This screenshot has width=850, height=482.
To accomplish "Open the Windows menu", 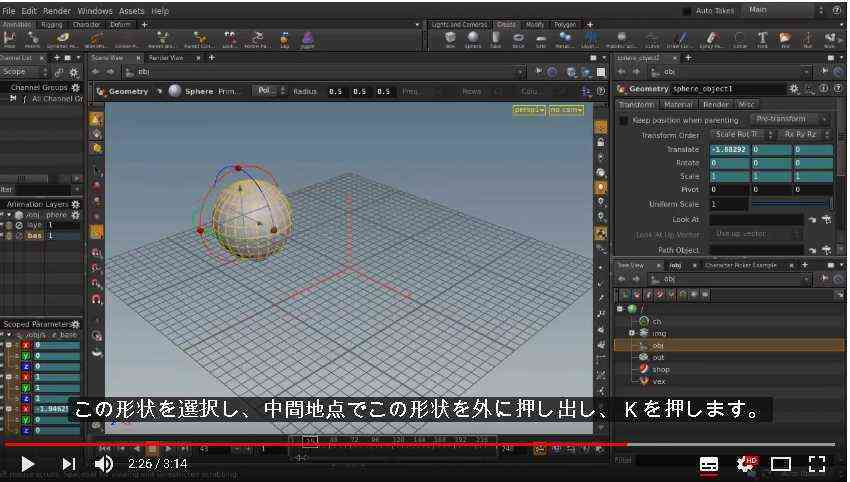I will pos(95,11).
